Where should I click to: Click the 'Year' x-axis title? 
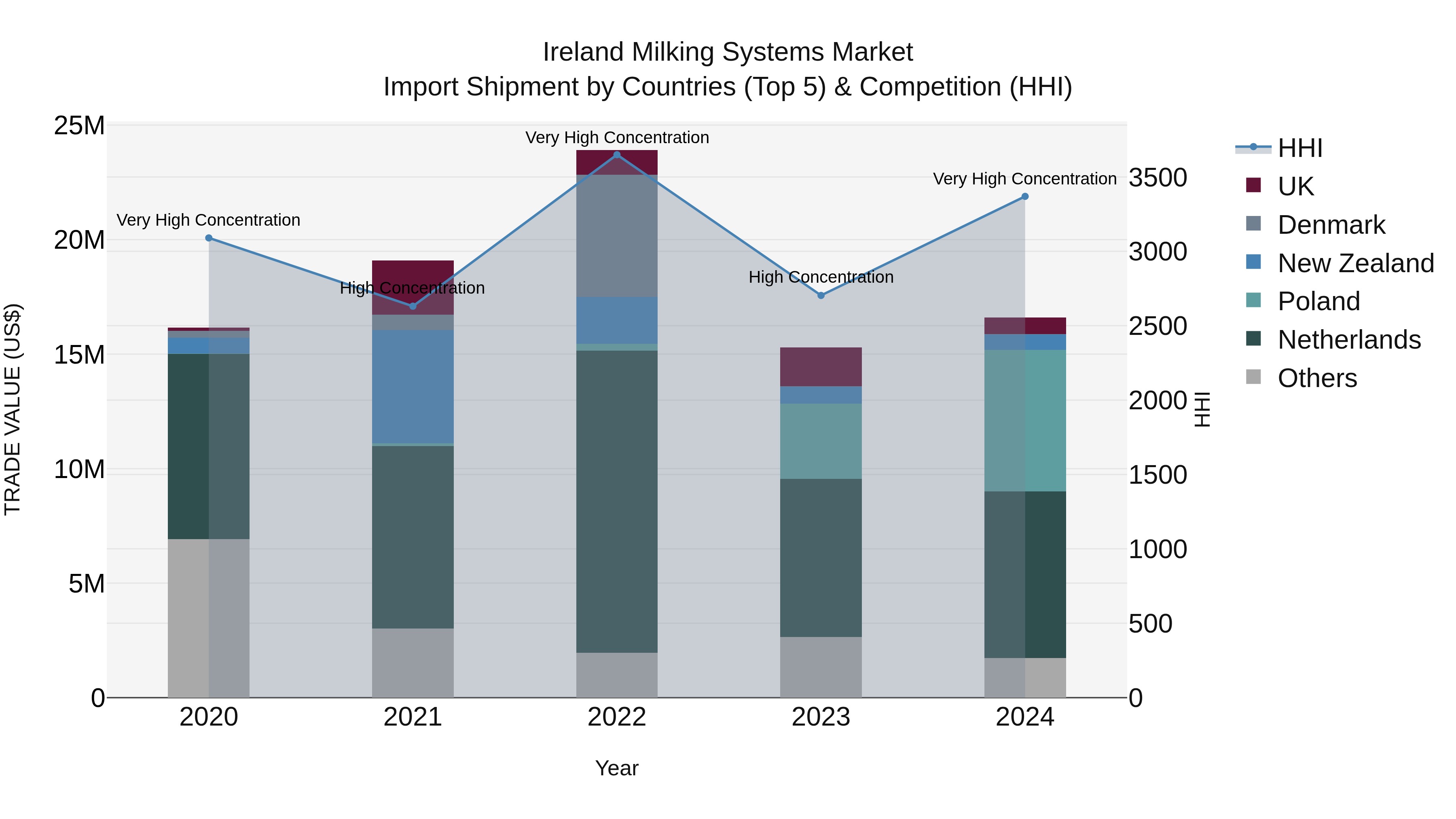pos(617,769)
